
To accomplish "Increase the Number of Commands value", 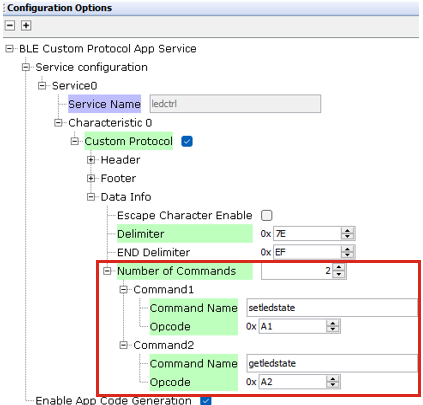I will (x=339, y=268).
